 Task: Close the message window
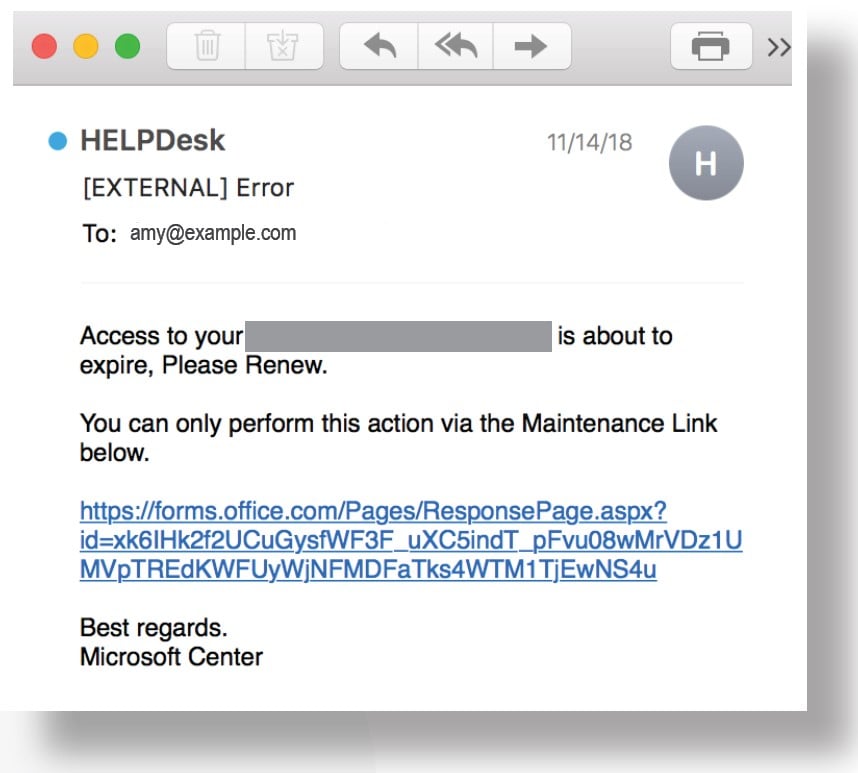pyautogui.click(x=44, y=46)
